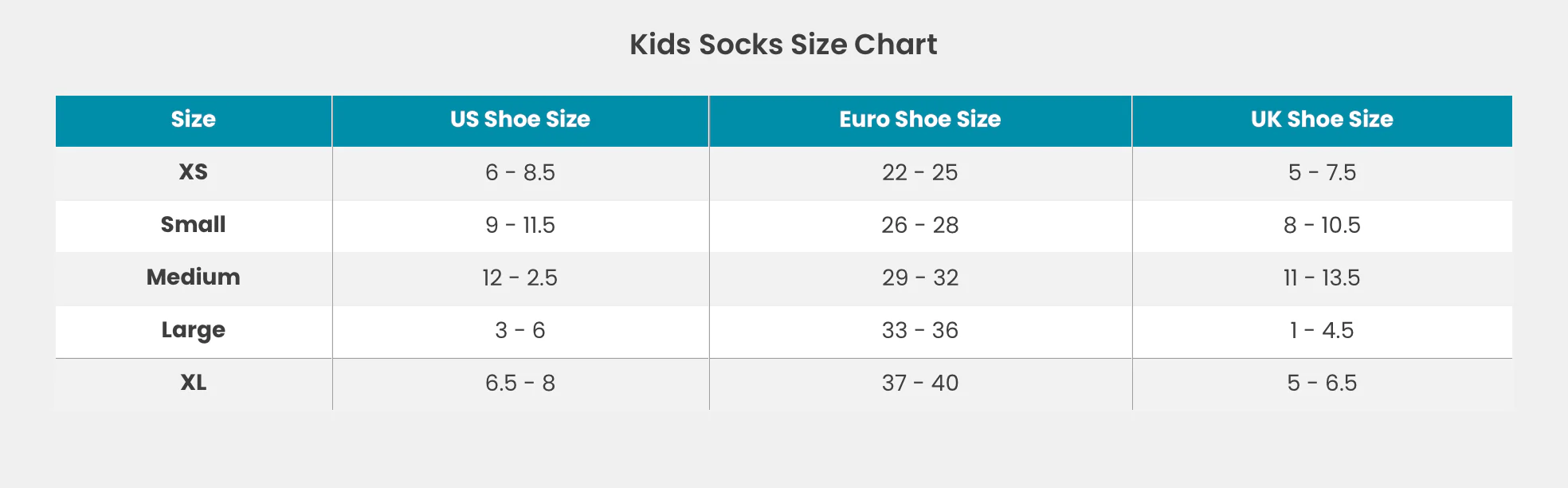
Task: Click the Kids Socks Size Chart title
Action: [x=783, y=45]
